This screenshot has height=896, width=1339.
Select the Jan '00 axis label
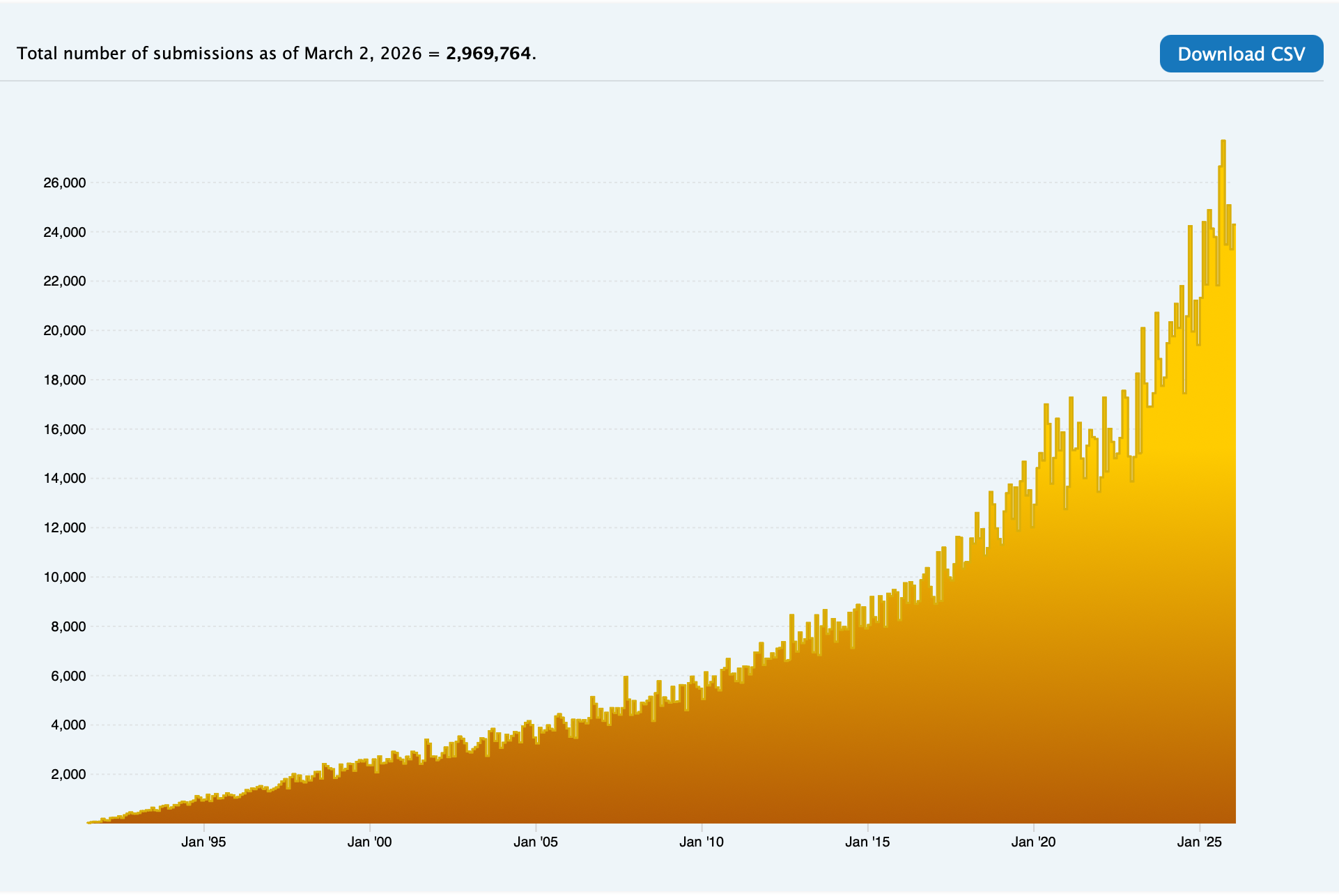(371, 842)
